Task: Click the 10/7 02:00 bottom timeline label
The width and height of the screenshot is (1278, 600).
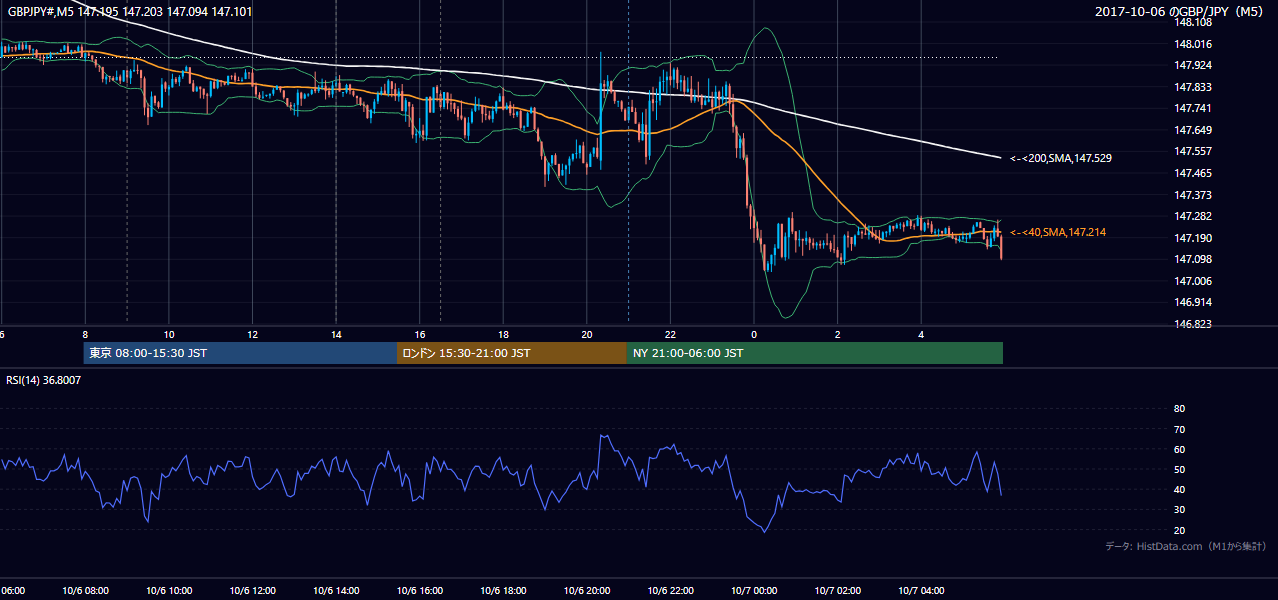Action: (838, 591)
